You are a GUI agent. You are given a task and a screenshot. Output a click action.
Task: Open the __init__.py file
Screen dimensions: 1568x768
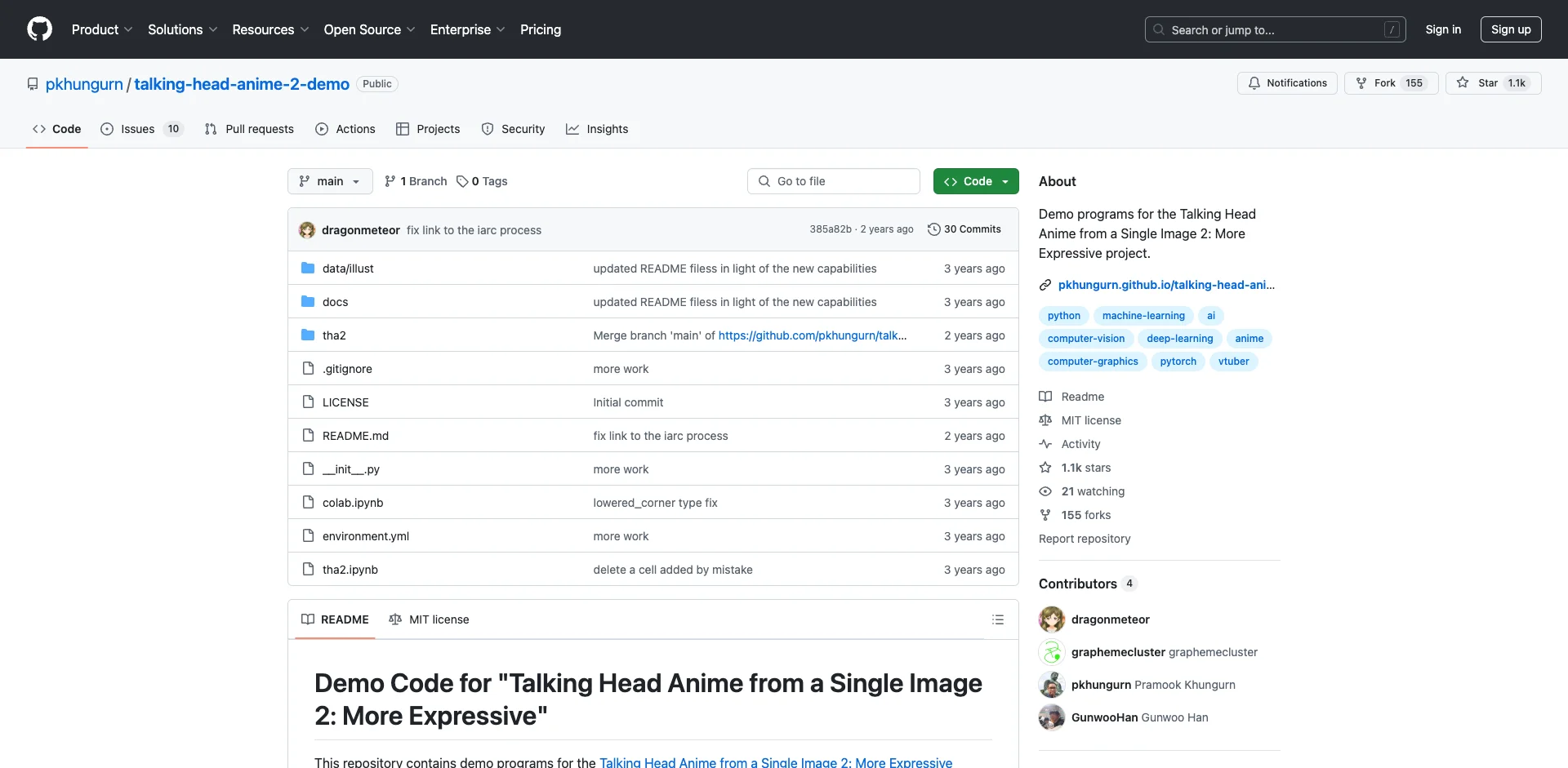[x=351, y=469]
